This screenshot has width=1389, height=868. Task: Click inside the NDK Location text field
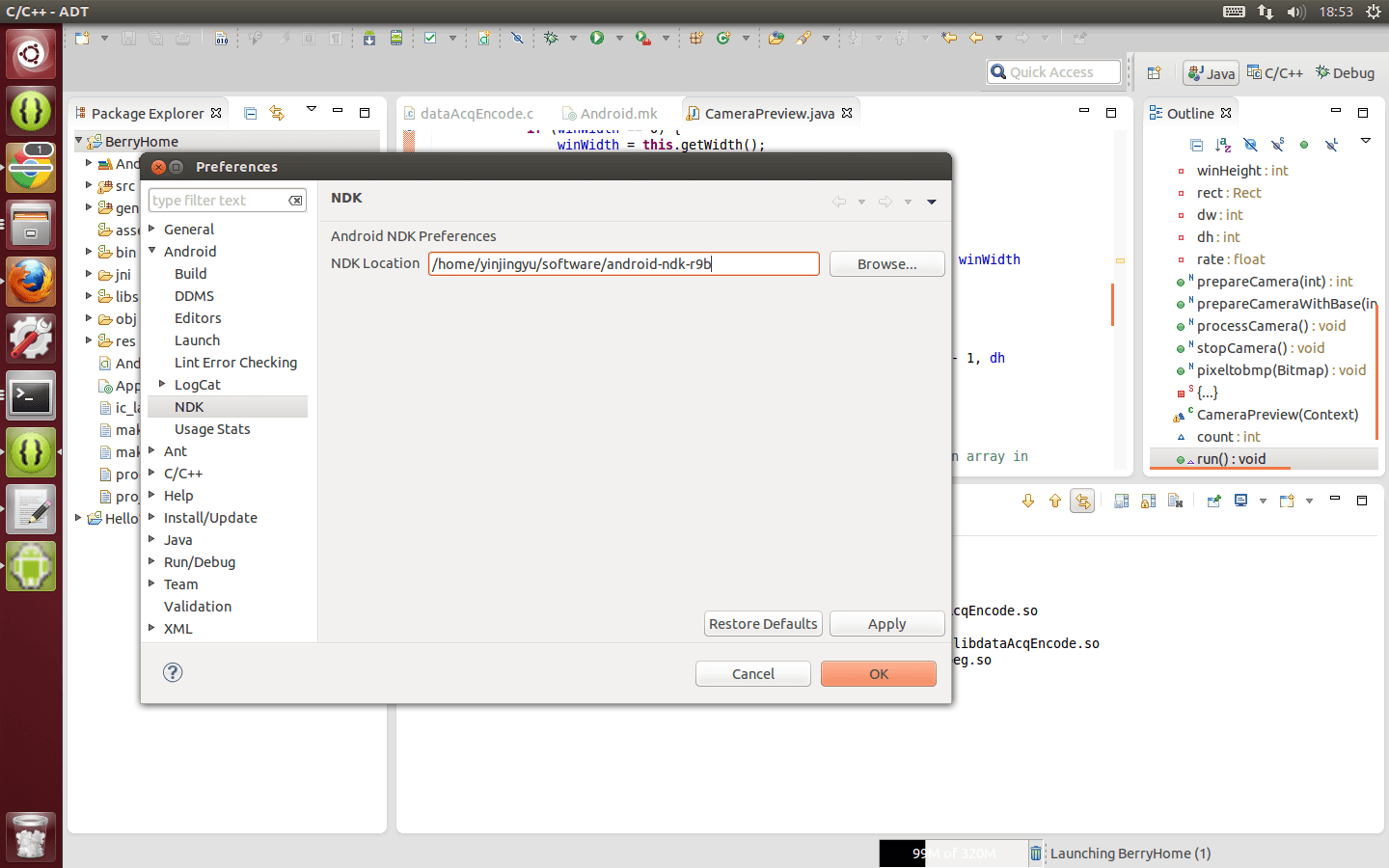[623, 263]
